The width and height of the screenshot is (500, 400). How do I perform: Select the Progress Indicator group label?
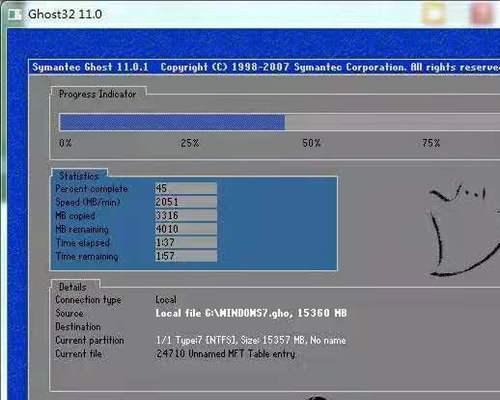pos(97,94)
